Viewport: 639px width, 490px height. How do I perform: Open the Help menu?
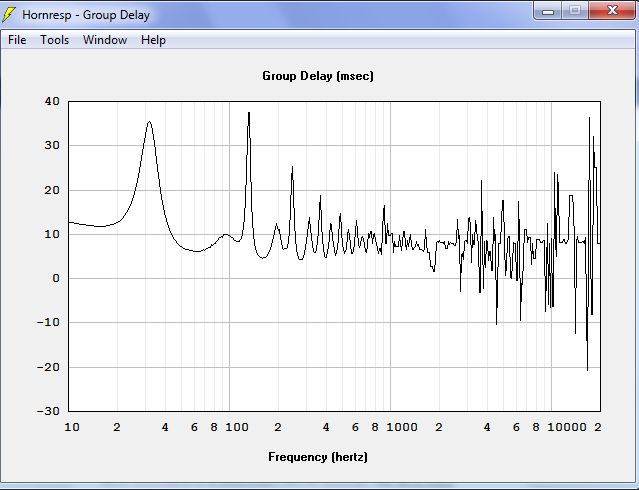153,40
